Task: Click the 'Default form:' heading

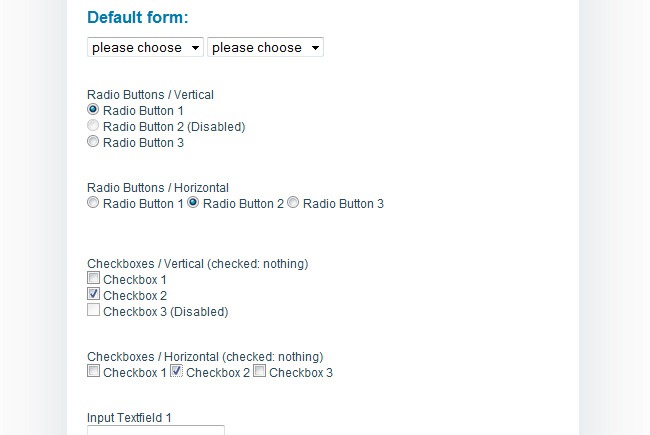Action: point(137,17)
